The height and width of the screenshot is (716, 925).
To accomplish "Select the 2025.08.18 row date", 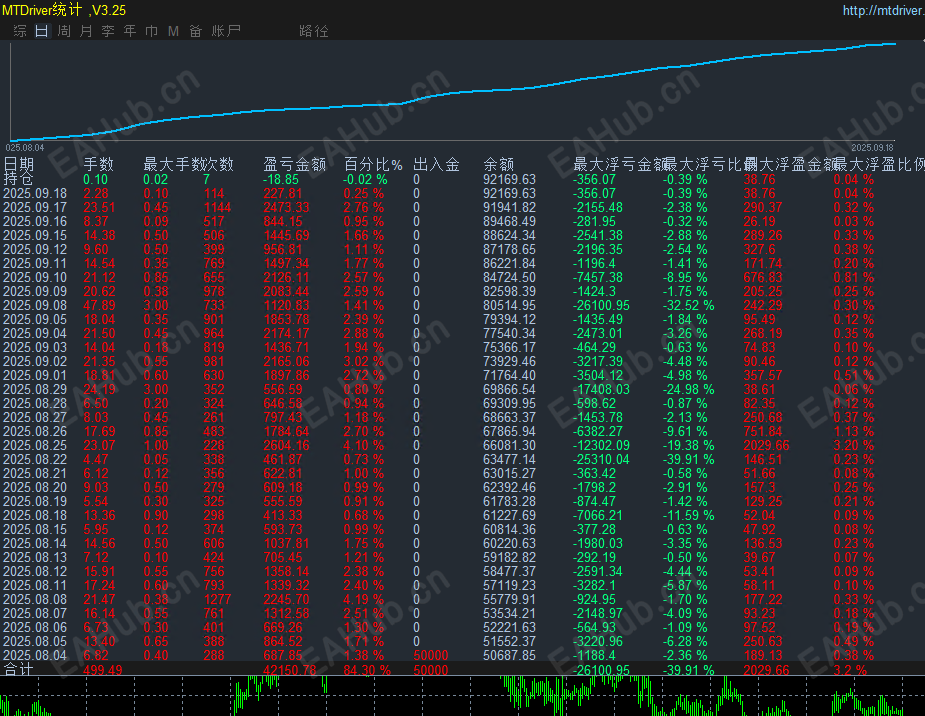I will pos(35,515).
